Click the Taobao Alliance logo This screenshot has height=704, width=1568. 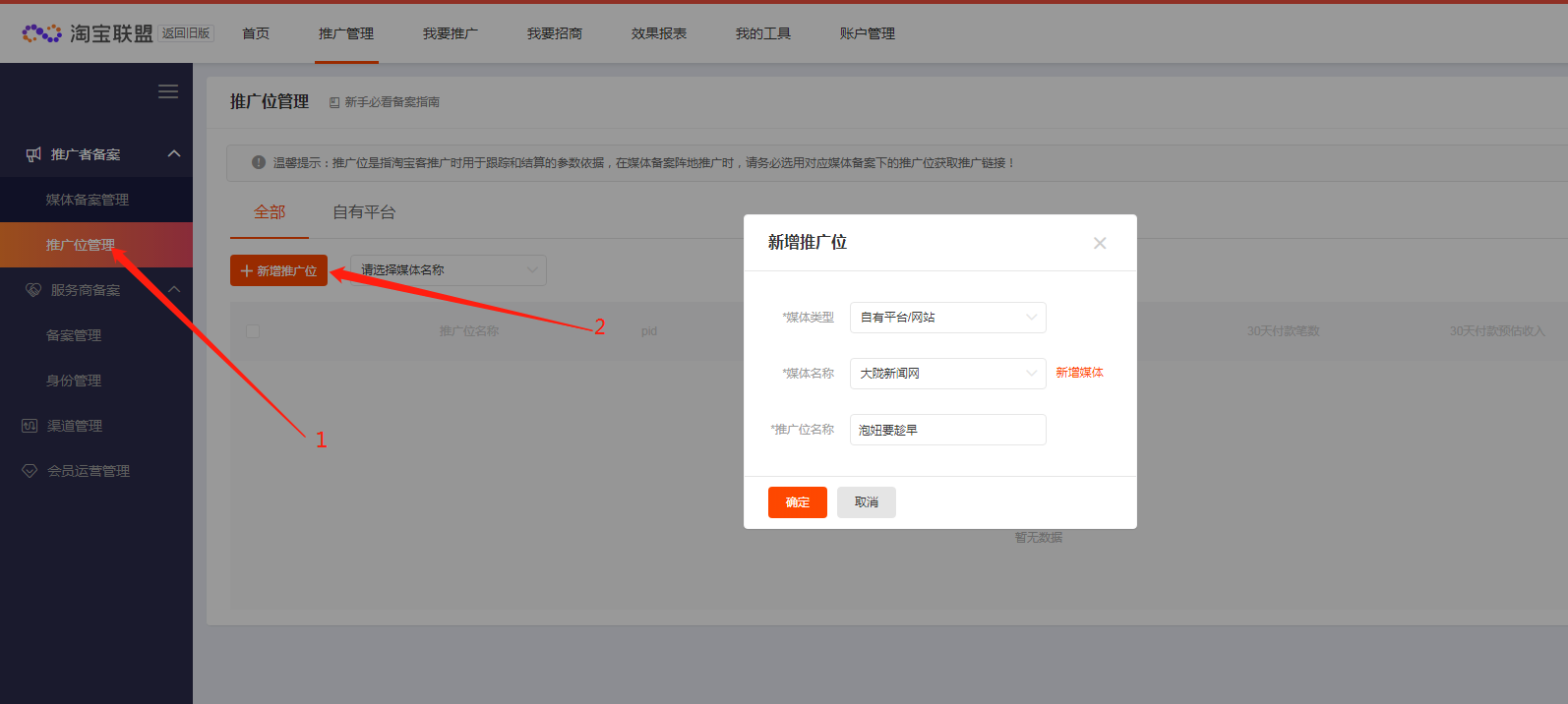(87, 33)
